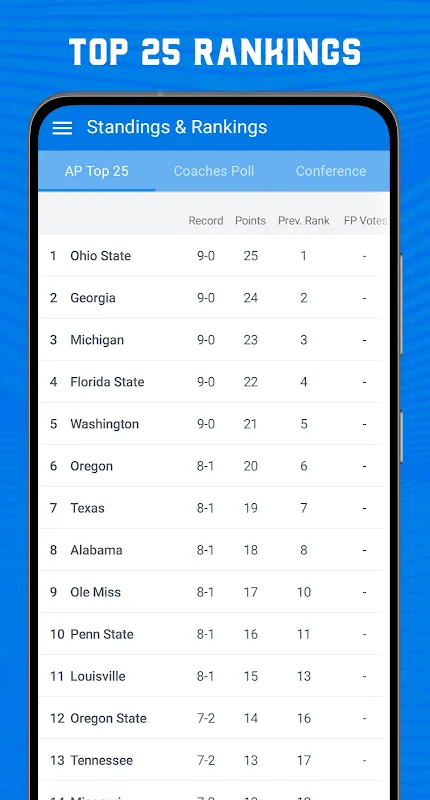Open Michigan in the rankings list
This screenshot has width=430, height=800.
click(x=214, y=340)
